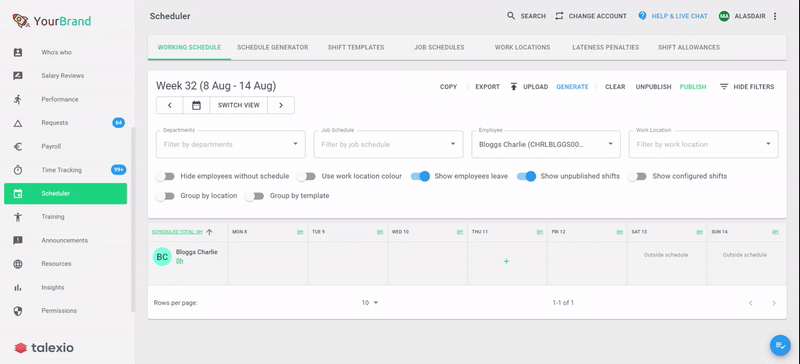The image size is (800, 364).
Task: Click the upload arrow icon
Action: [514, 87]
